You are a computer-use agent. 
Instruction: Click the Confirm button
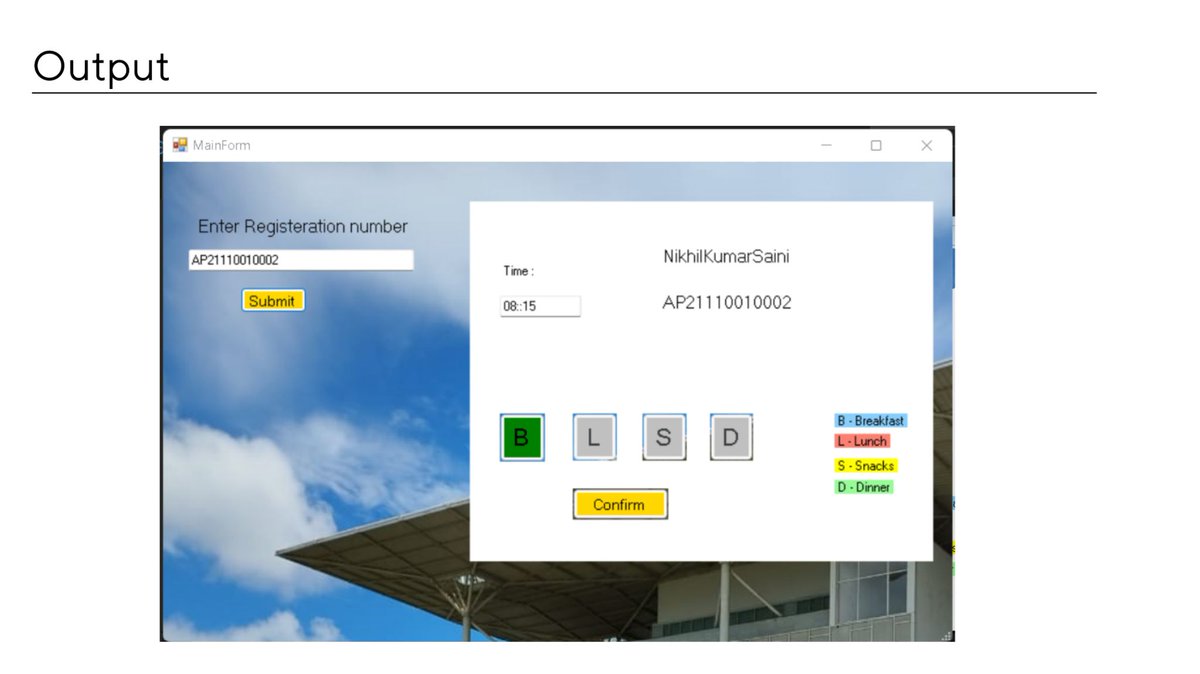[x=620, y=504]
